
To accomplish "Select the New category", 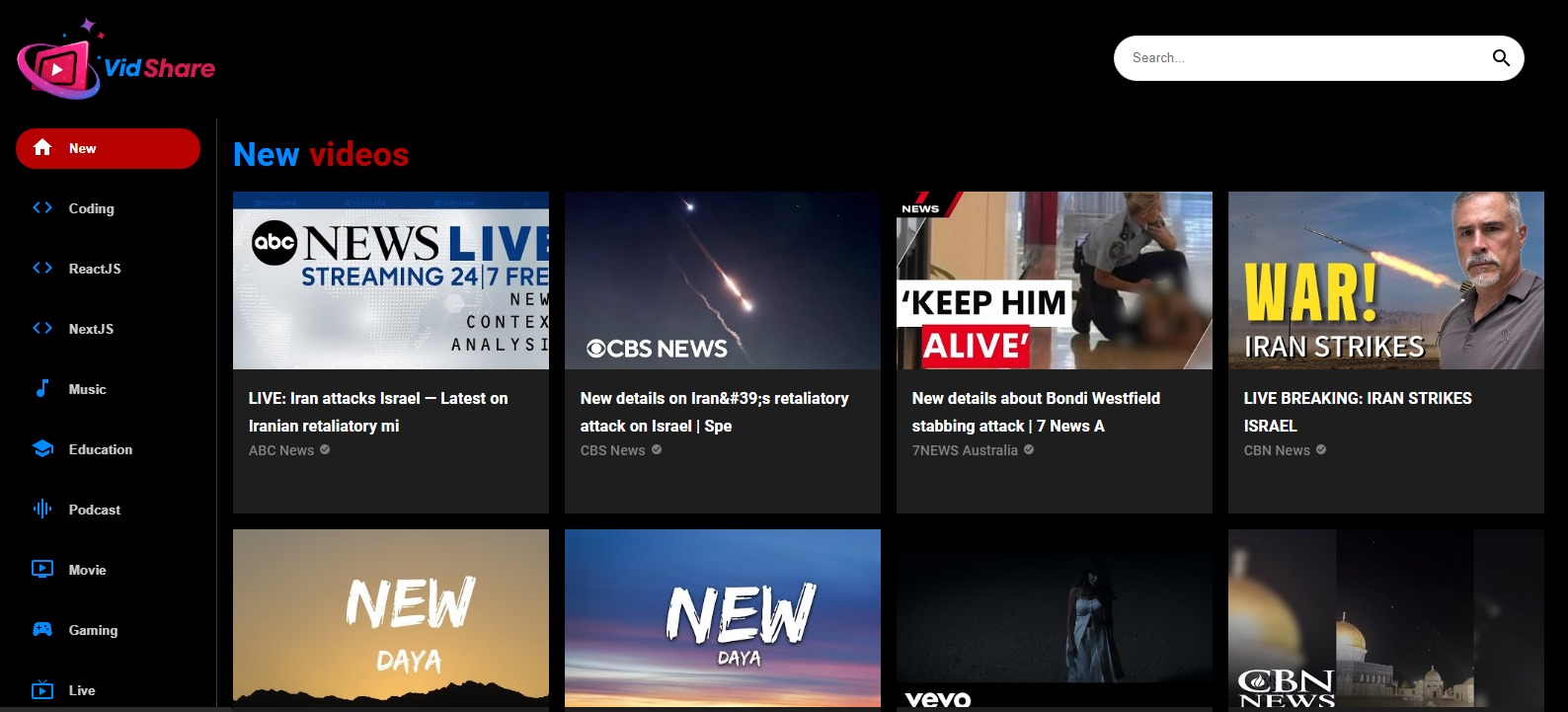I will pyautogui.click(x=108, y=148).
